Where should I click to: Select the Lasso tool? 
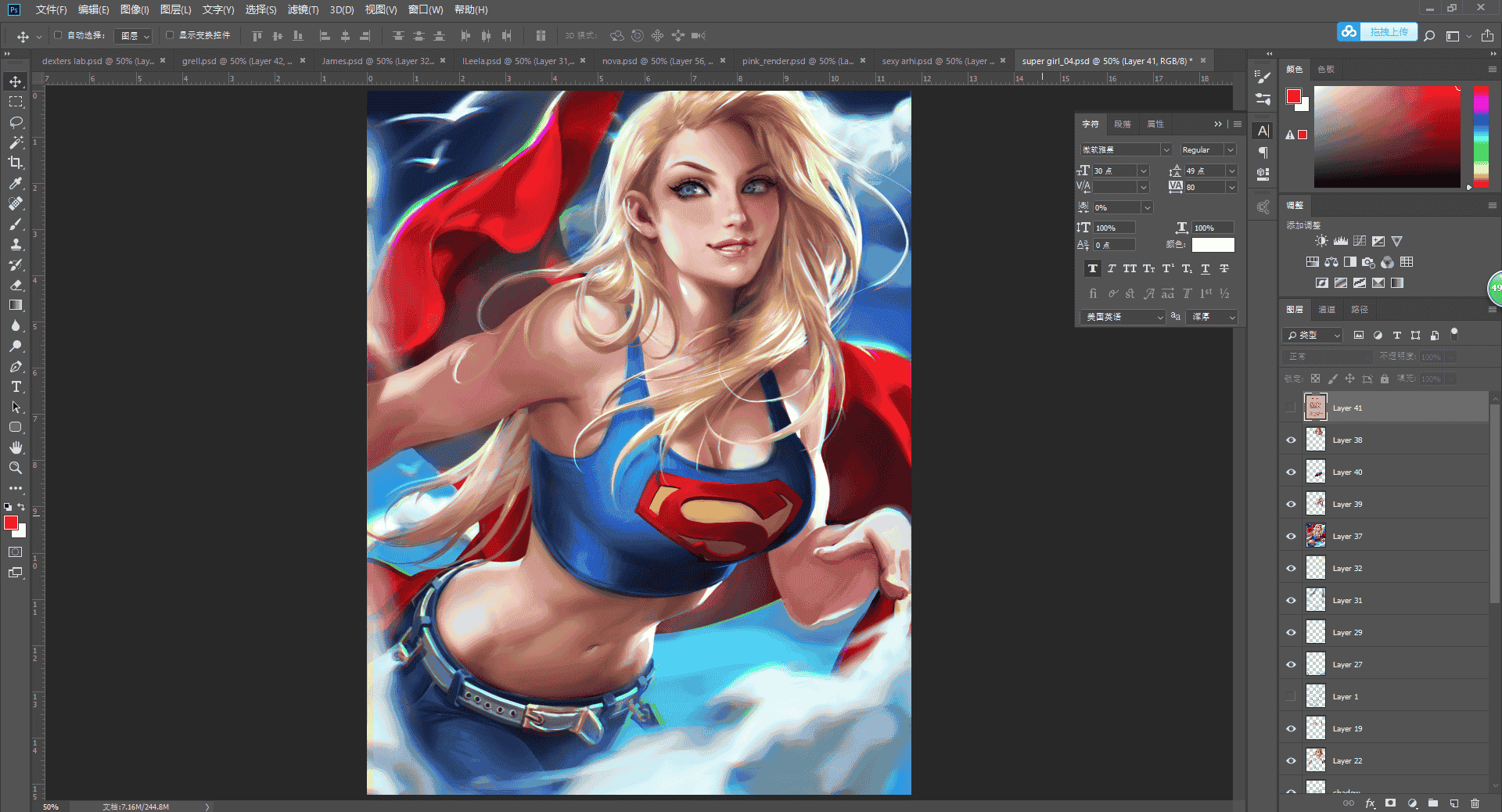pos(16,122)
